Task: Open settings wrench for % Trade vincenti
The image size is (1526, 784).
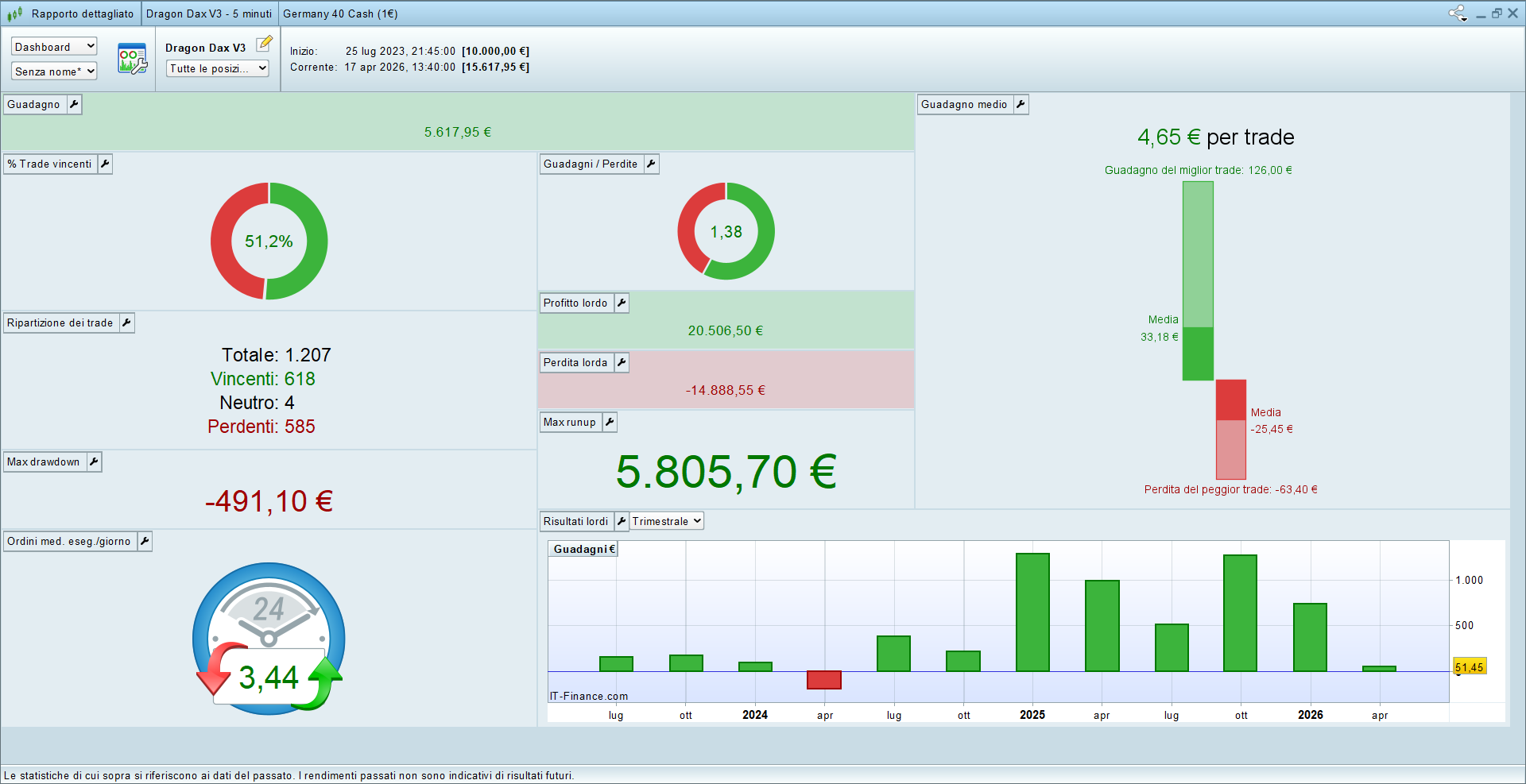Action: pyautogui.click(x=105, y=164)
